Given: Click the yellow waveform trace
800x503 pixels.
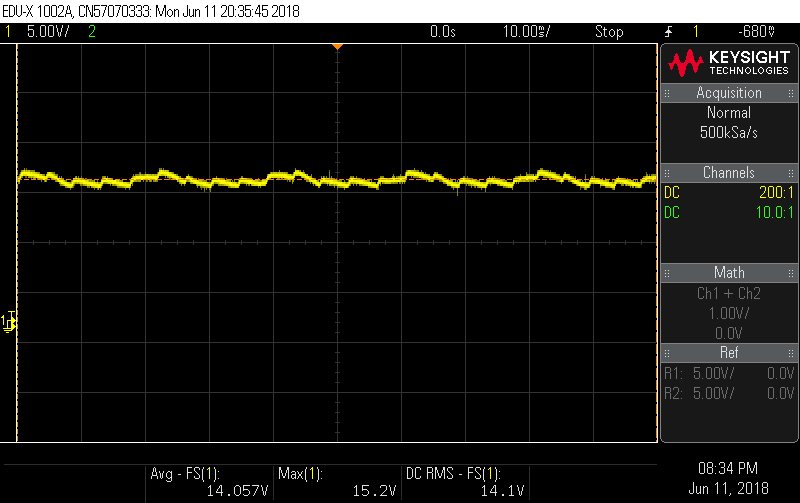Looking at the screenshot, I should (x=337, y=179).
